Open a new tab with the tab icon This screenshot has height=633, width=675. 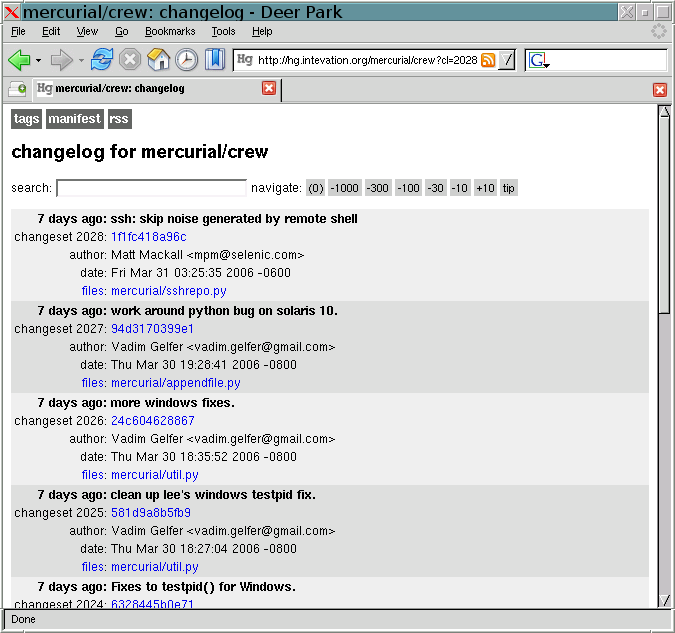coord(17,89)
